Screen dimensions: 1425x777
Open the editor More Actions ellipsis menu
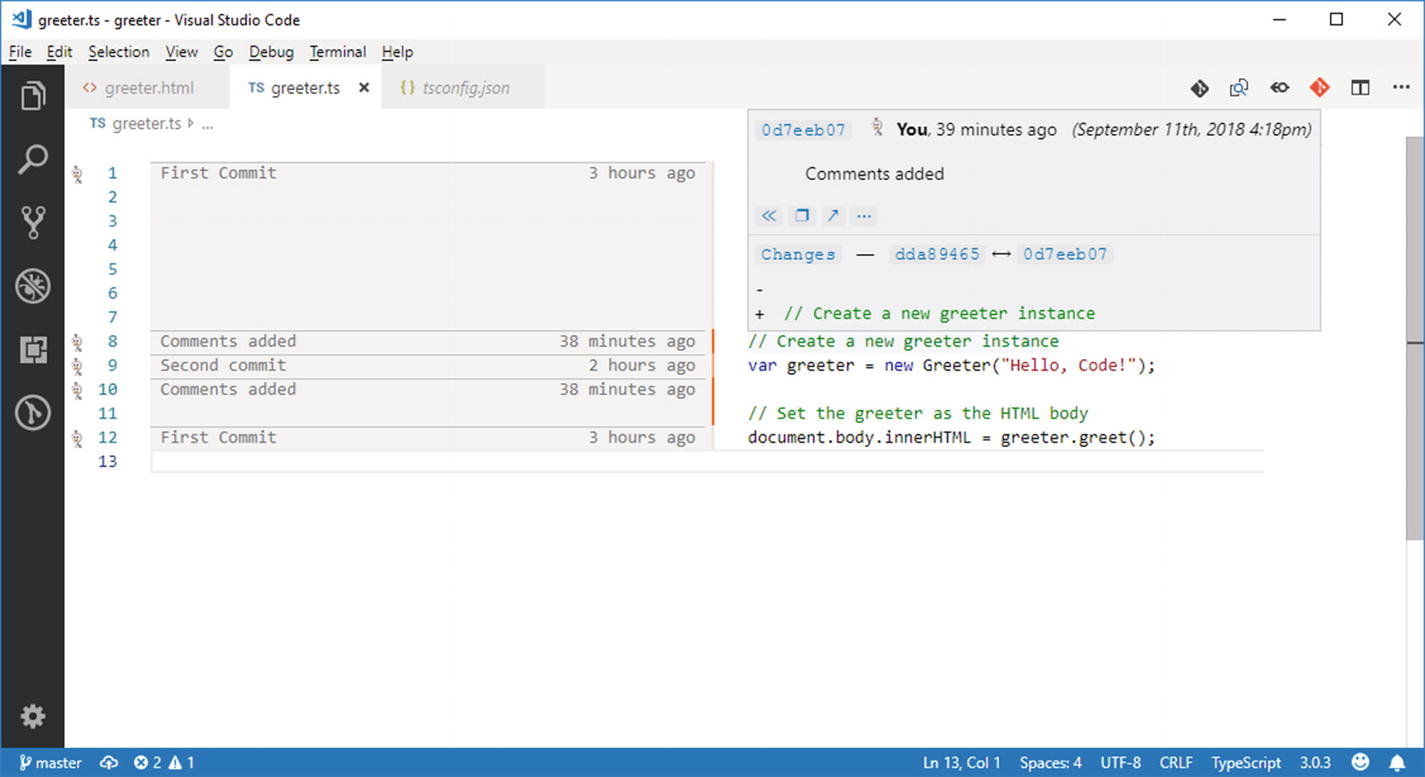[1401, 88]
